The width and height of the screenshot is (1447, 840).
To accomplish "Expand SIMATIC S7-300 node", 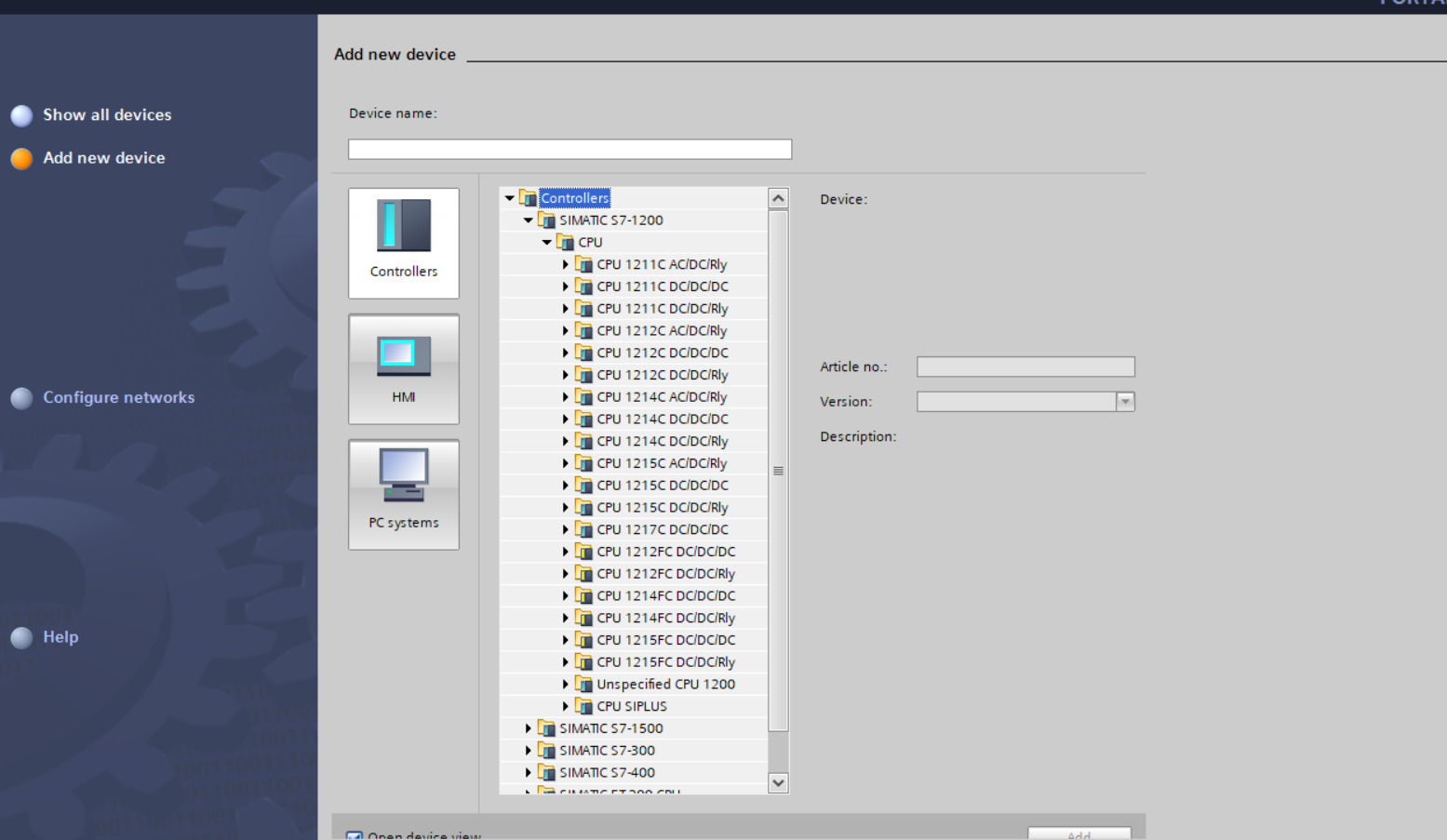I will coord(528,751).
